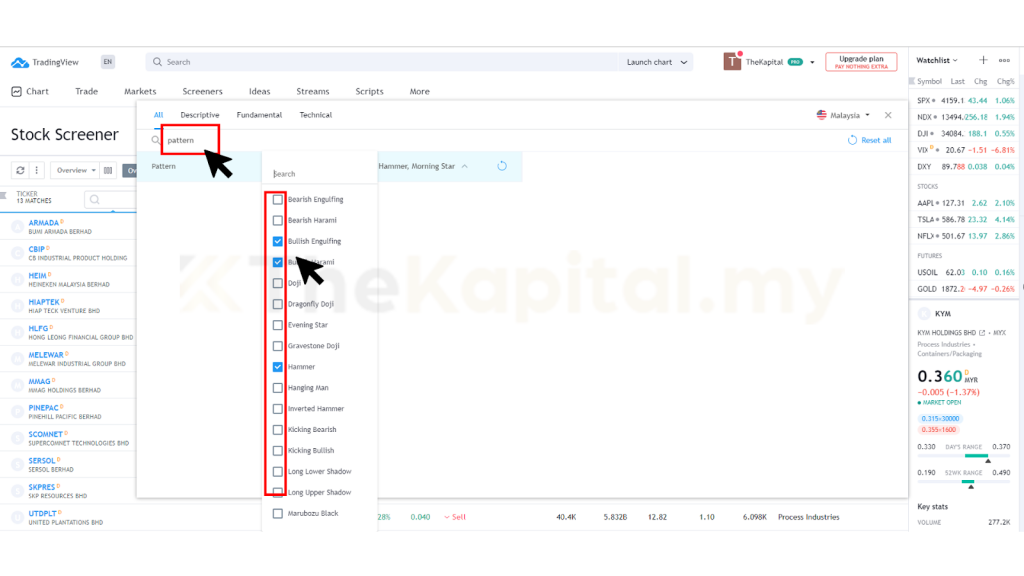
Task: Close the filters panel with X
Action: tap(888, 115)
